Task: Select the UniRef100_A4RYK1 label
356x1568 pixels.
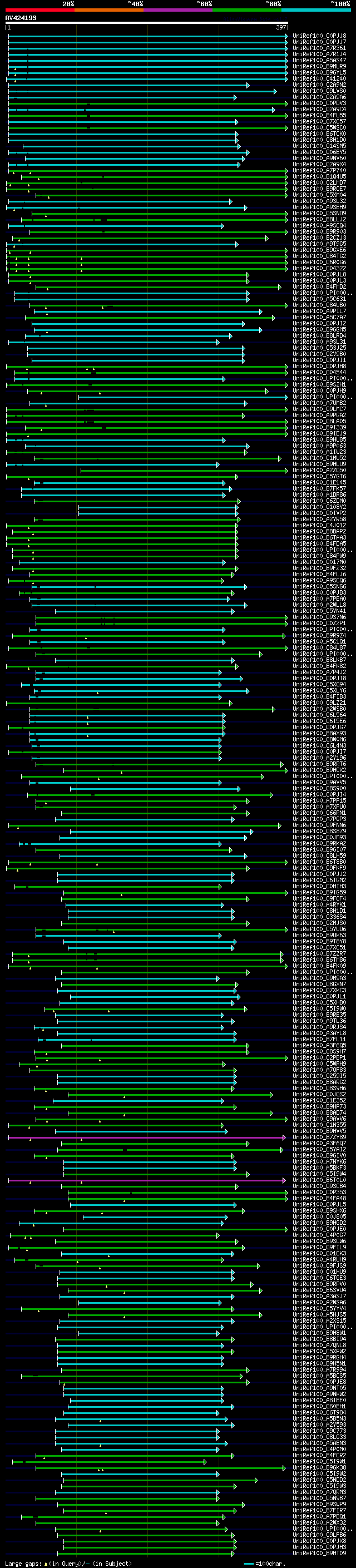Action: coord(319,904)
